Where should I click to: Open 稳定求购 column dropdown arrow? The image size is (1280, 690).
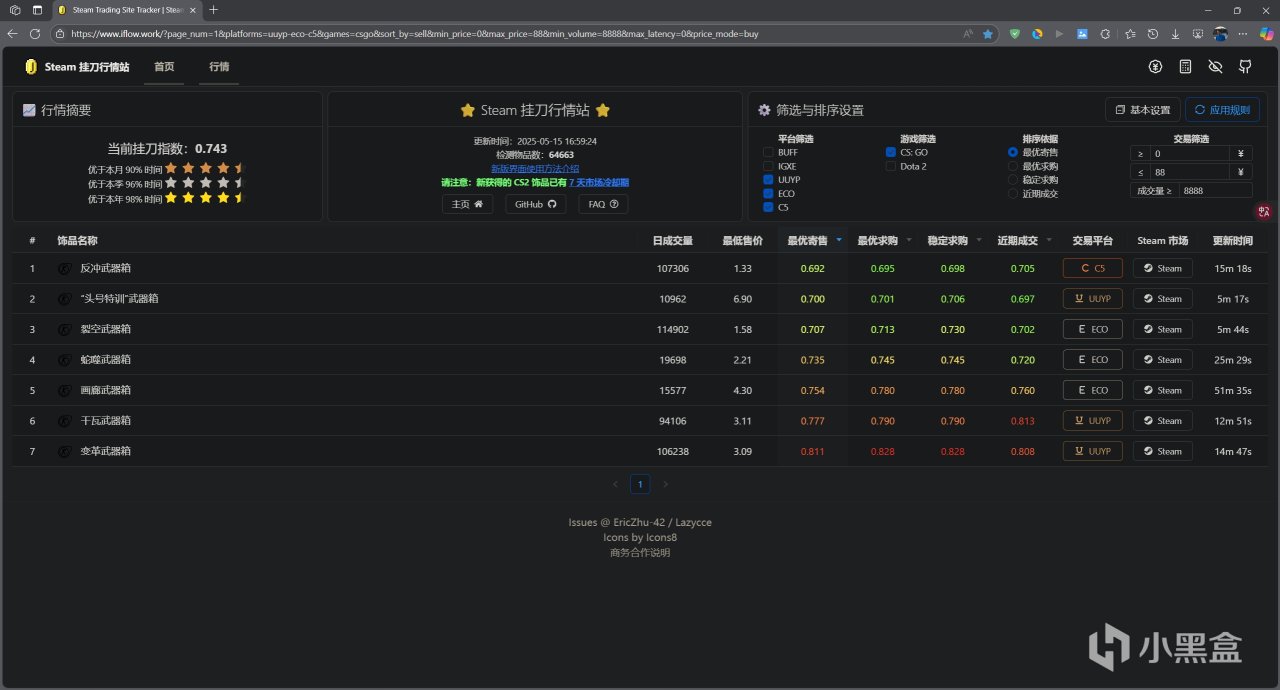click(979, 240)
